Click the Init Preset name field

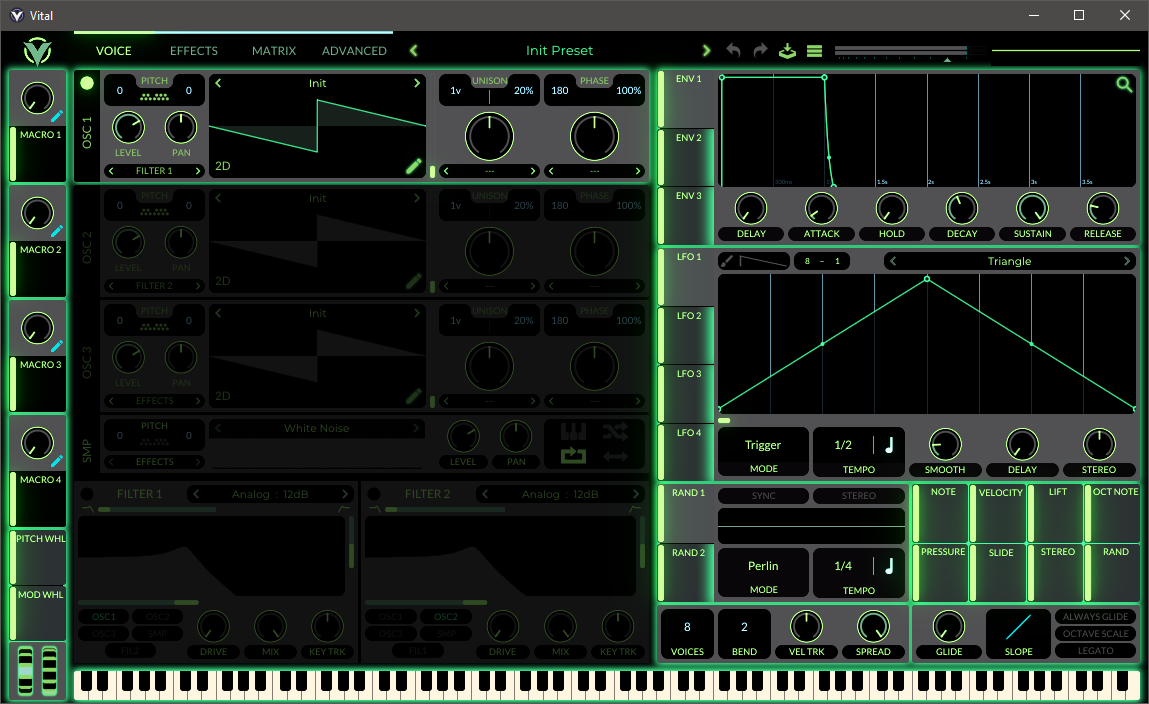pyautogui.click(x=559, y=51)
